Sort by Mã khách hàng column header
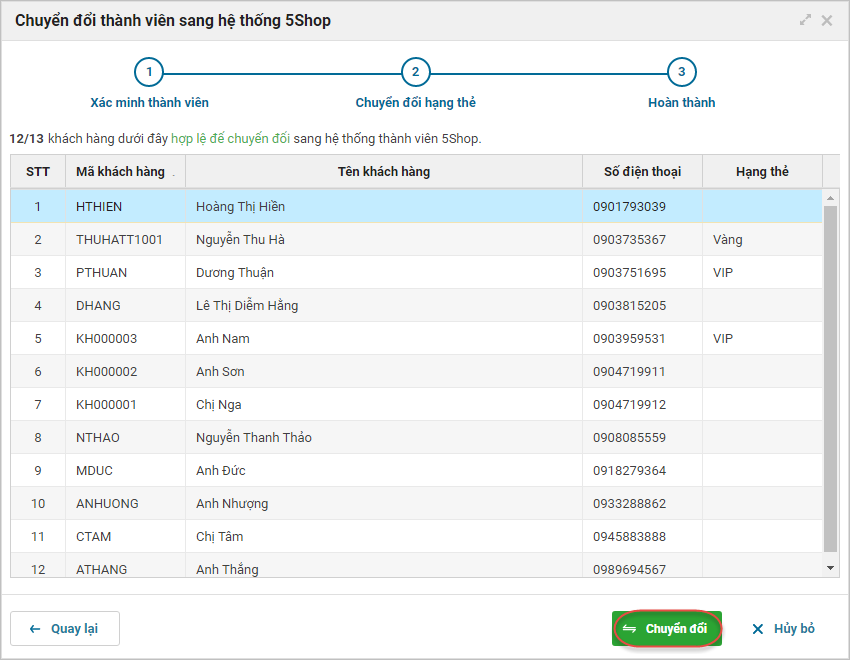This screenshot has width=850, height=660. point(120,172)
